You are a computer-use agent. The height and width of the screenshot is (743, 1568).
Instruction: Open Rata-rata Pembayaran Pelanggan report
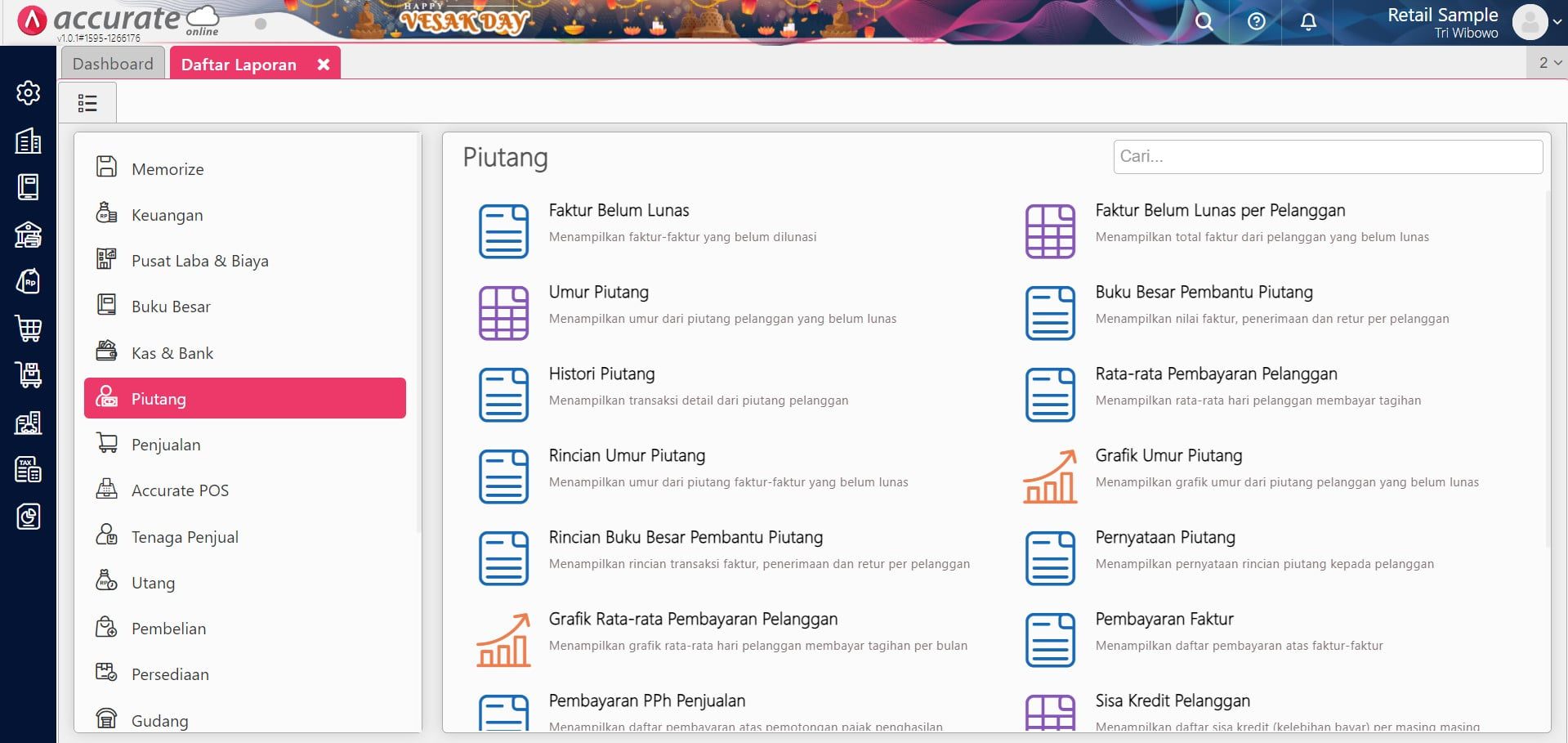pos(1216,374)
